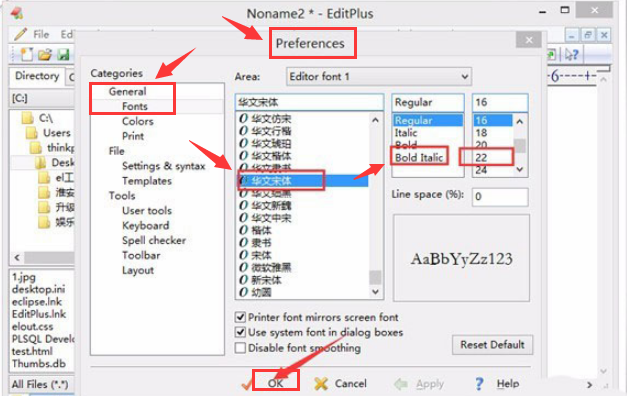Select User tools category

(147, 210)
